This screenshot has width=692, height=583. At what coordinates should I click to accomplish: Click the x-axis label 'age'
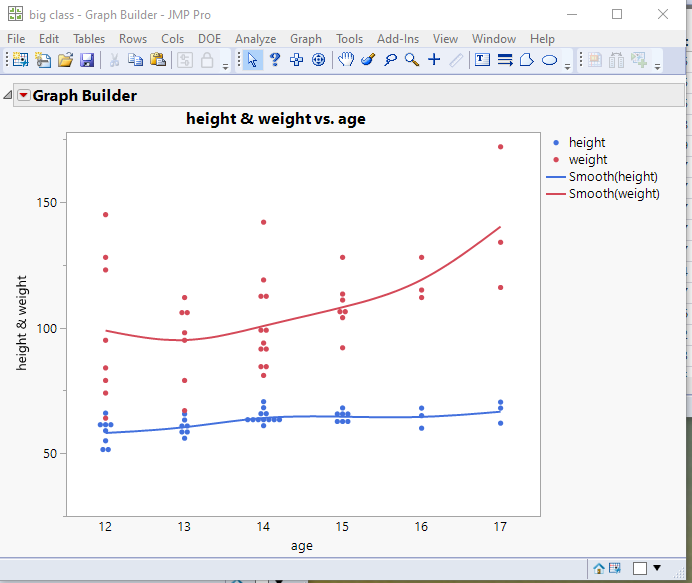pos(302,546)
